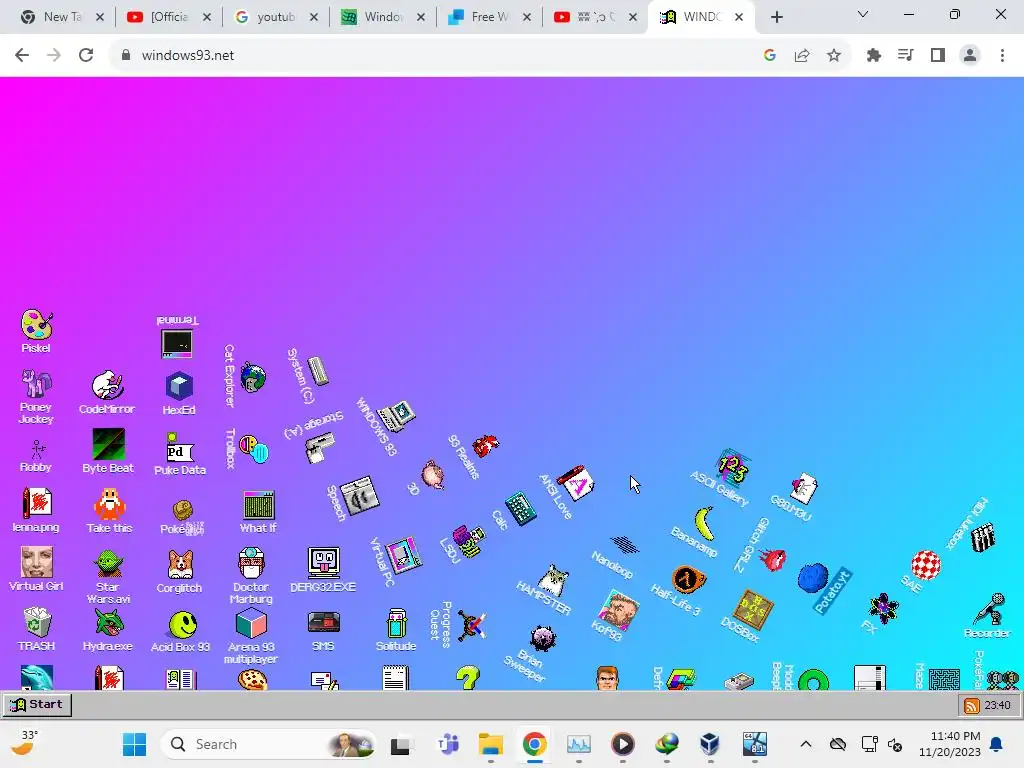This screenshot has width=1024, height=768.
Task: Launch the Acid Box 93 smiley icon
Action: coord(182,624)
